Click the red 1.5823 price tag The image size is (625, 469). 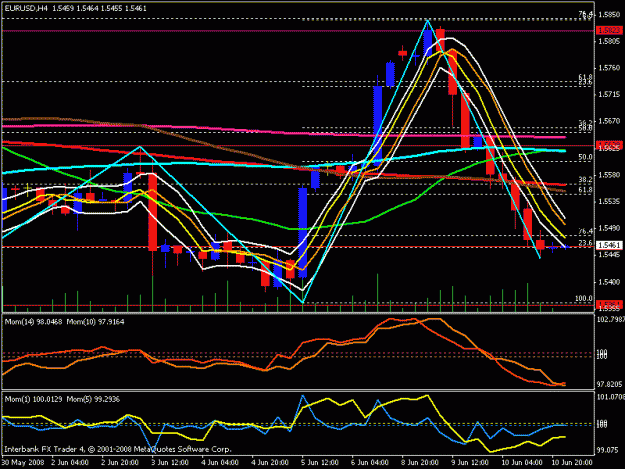[609, 30]
